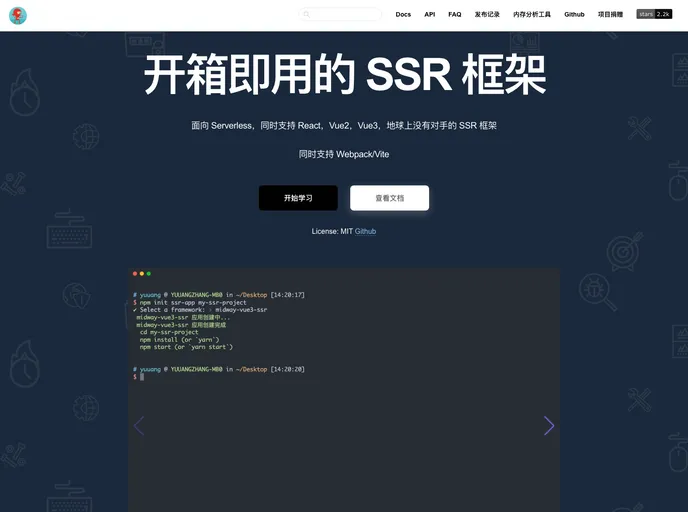Open the 项目捐赠 donation page
The image size is (688, 512).
pos(610,14)
